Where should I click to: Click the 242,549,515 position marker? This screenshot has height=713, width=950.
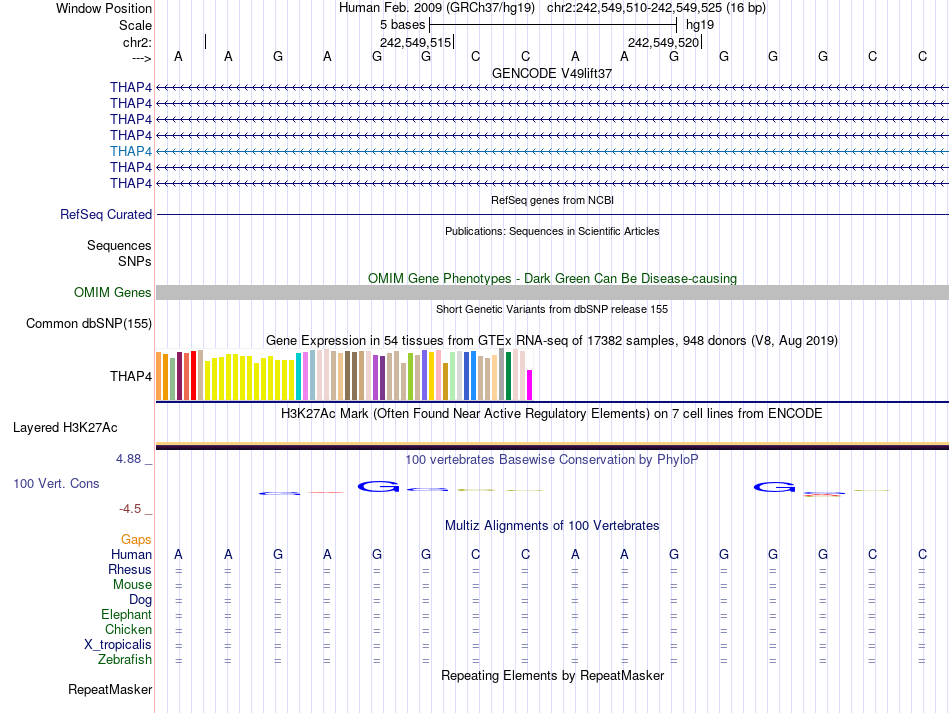coord(416,42)
